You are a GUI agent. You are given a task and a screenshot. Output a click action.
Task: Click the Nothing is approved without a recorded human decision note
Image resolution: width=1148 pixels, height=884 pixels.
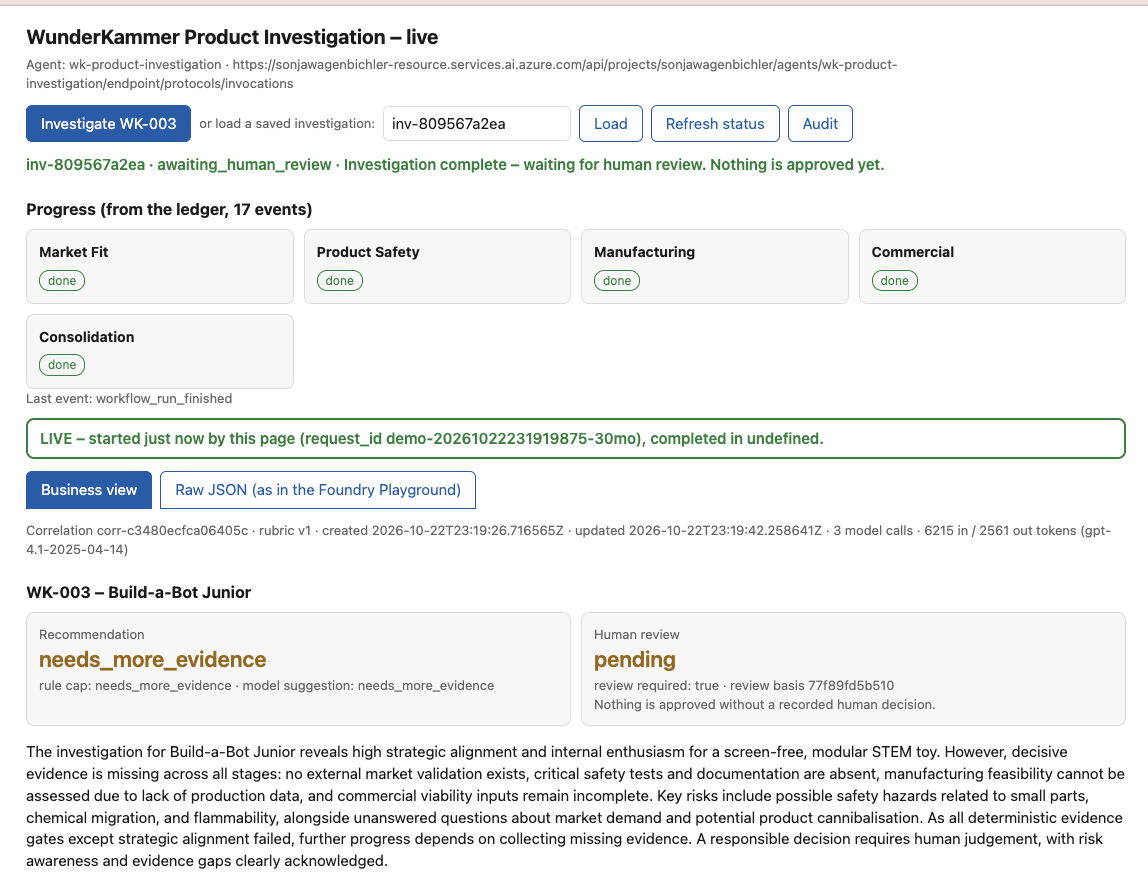point(764,705)
